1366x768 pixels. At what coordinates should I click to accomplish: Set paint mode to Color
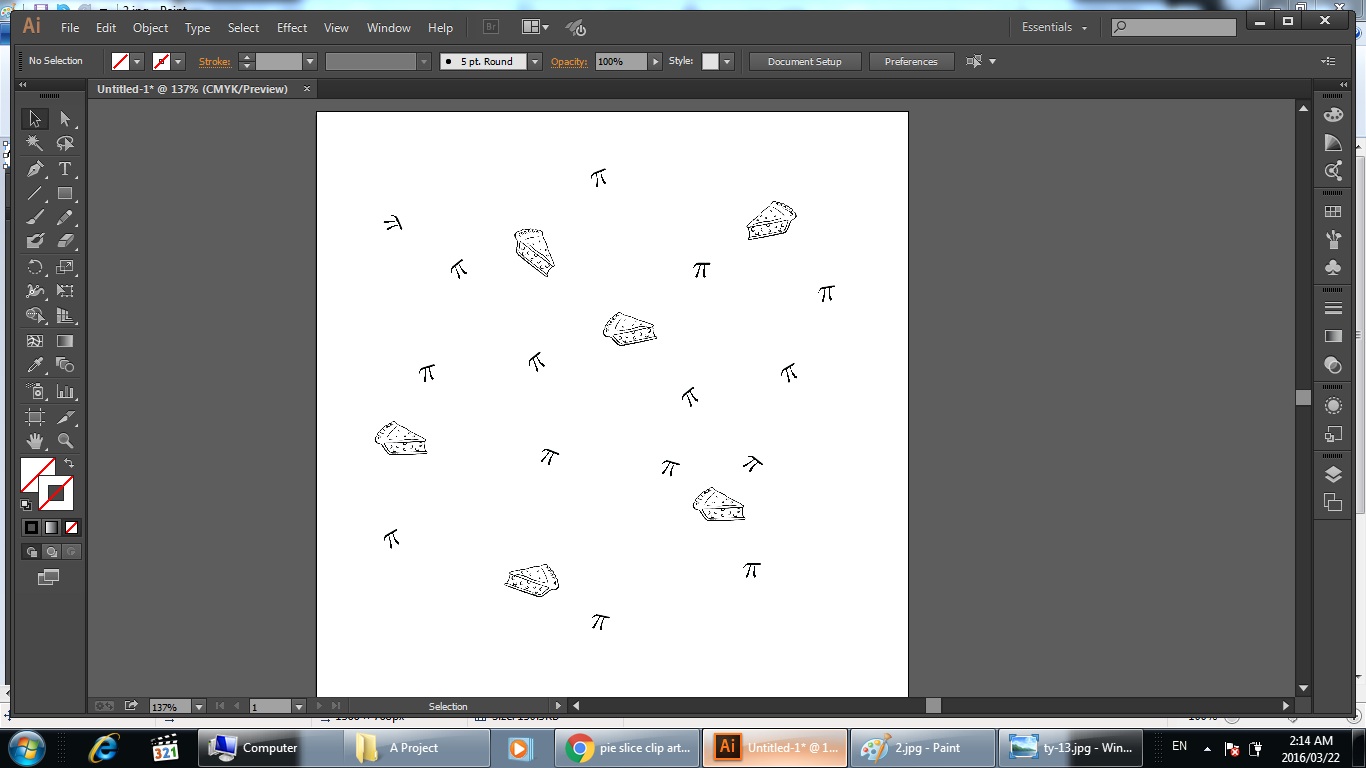point(31,527)
